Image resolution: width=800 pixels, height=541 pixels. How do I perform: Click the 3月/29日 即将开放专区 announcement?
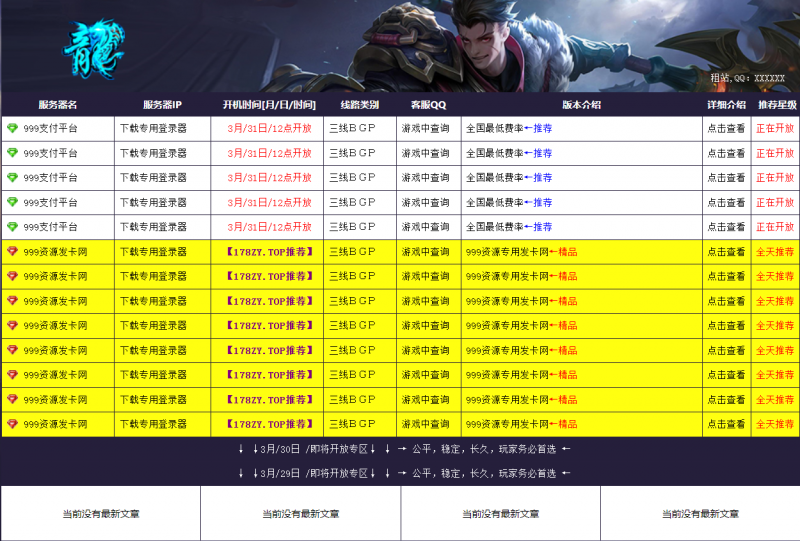[404, 473]
